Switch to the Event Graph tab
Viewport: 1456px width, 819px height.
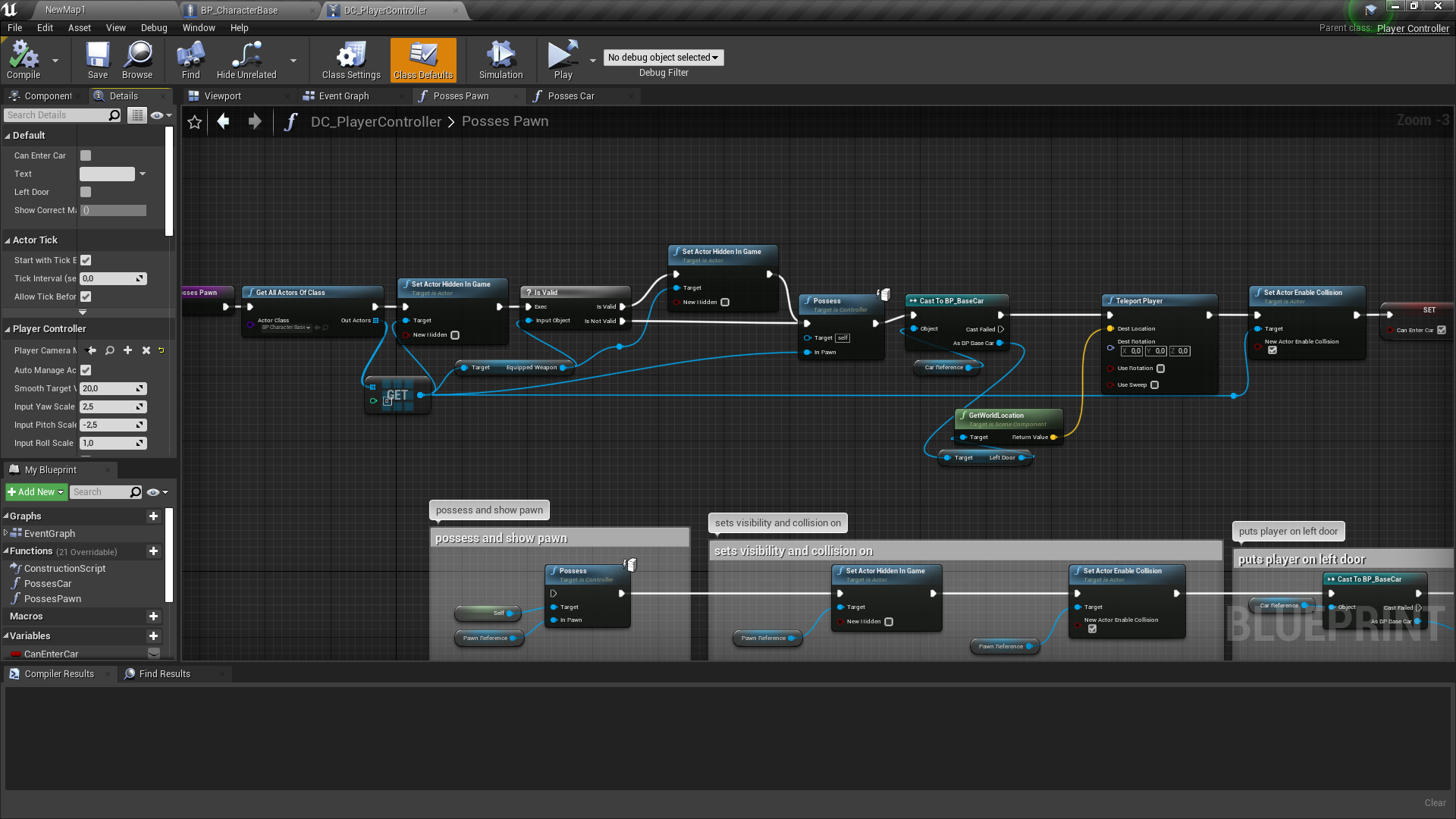(344, 96)
